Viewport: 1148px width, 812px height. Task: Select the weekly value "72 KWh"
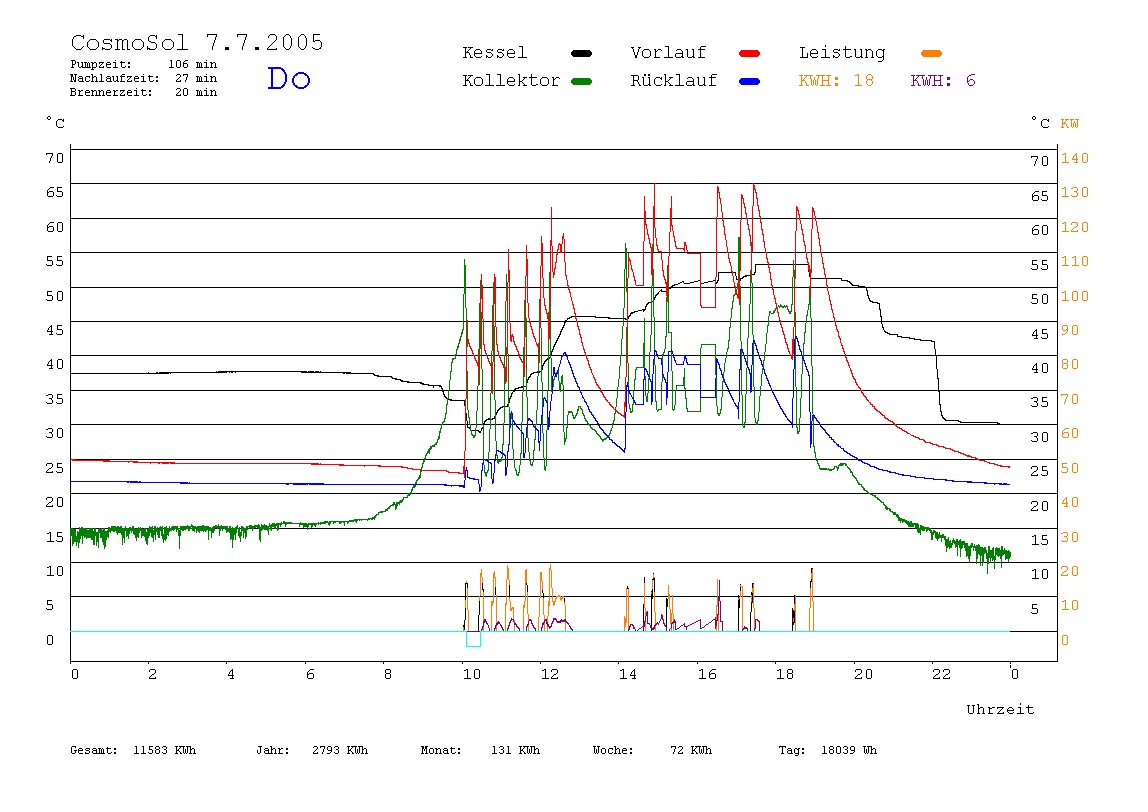pos(691,750)
